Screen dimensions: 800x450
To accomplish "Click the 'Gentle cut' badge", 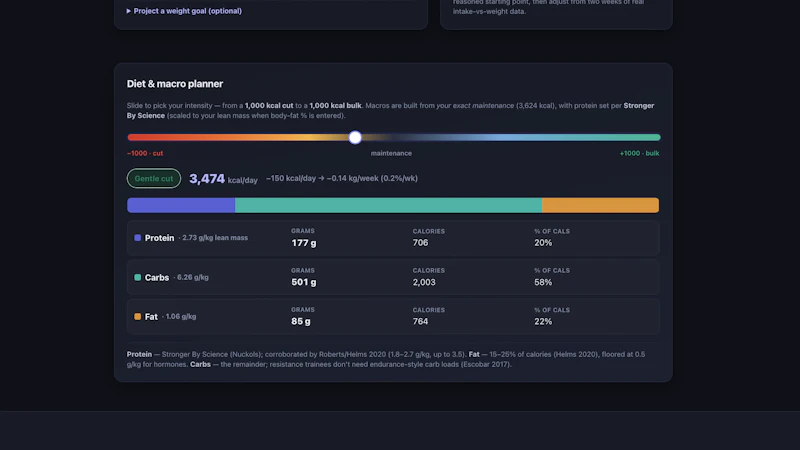I will click(154, 179).
